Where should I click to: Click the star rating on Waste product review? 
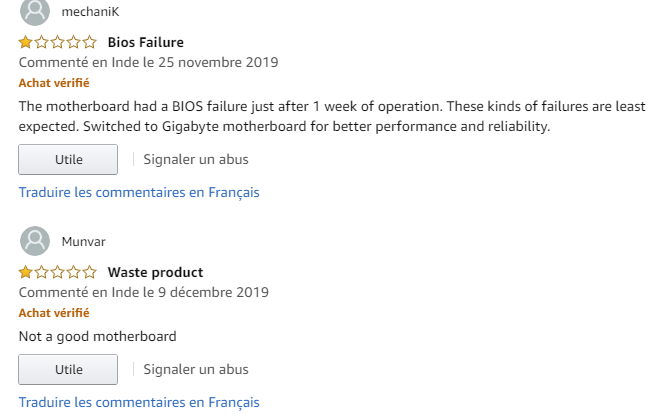coord(57,272)
